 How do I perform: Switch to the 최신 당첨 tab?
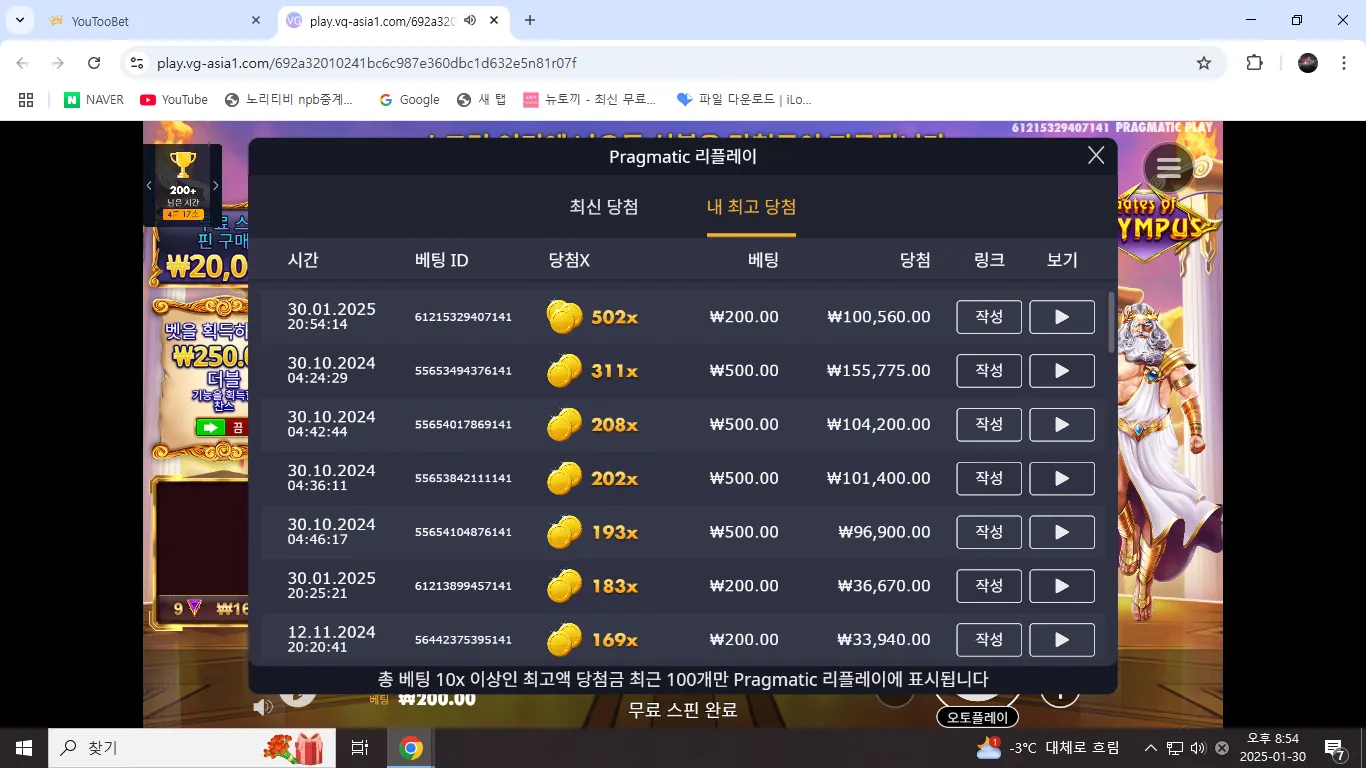click(604, 207)
